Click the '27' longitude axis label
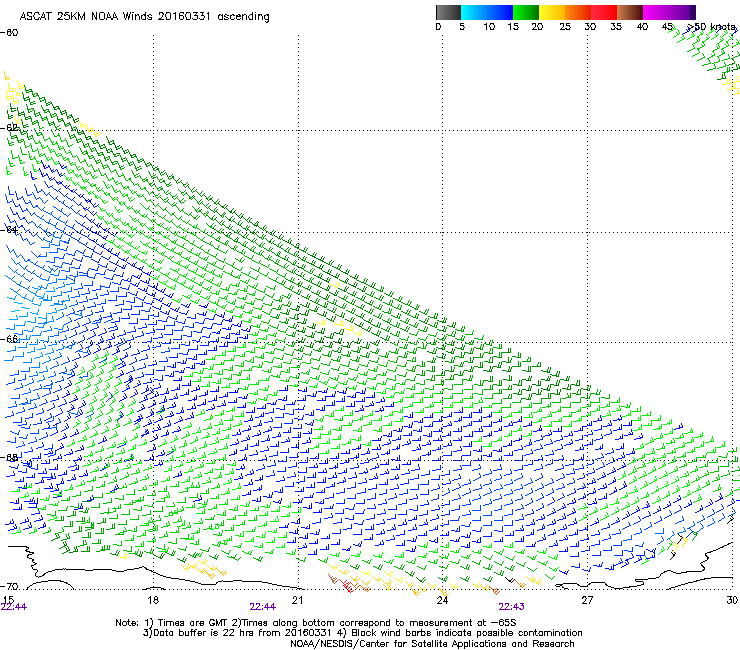The height and width of the screenshot is (650, 740). (587, 600)
